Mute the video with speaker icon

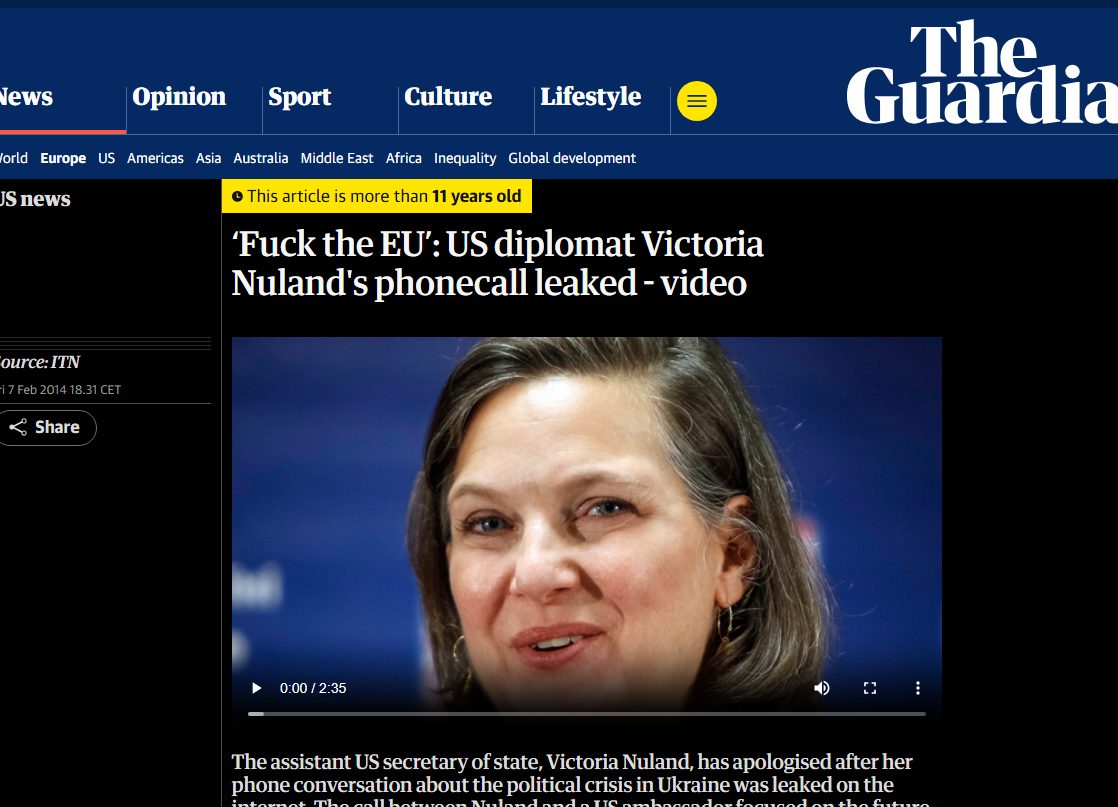click(x=822, y=688)
